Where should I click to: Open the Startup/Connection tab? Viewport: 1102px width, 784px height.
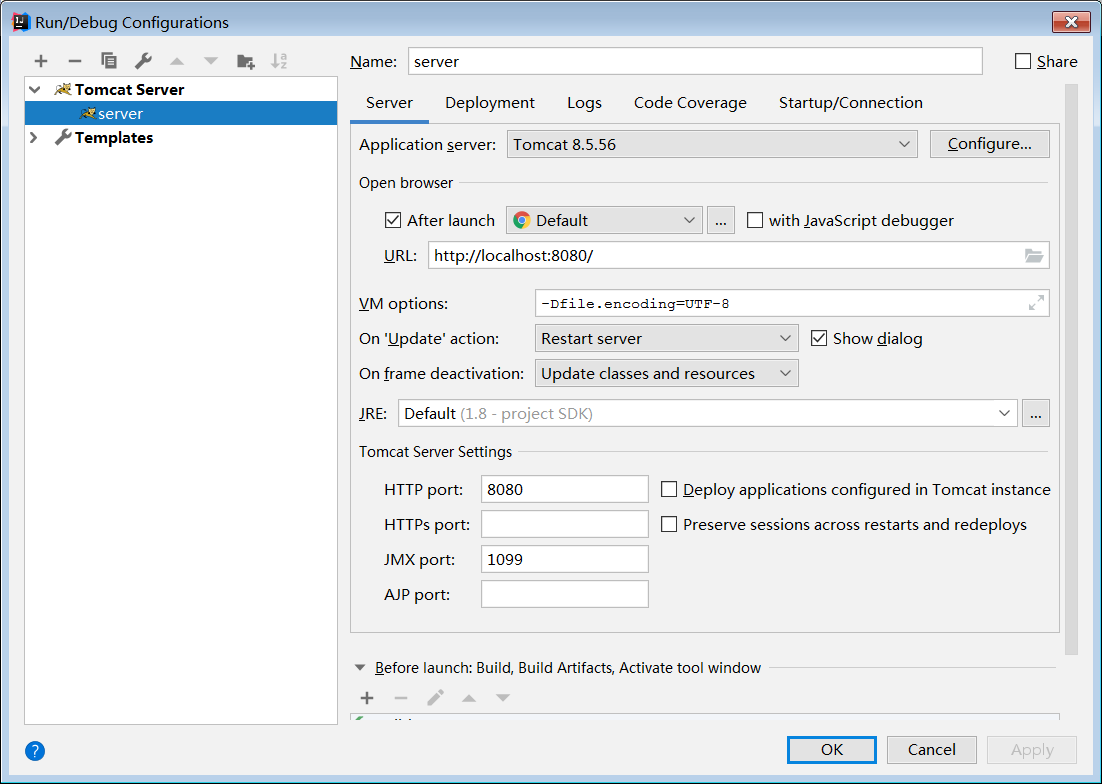point(850,103)
